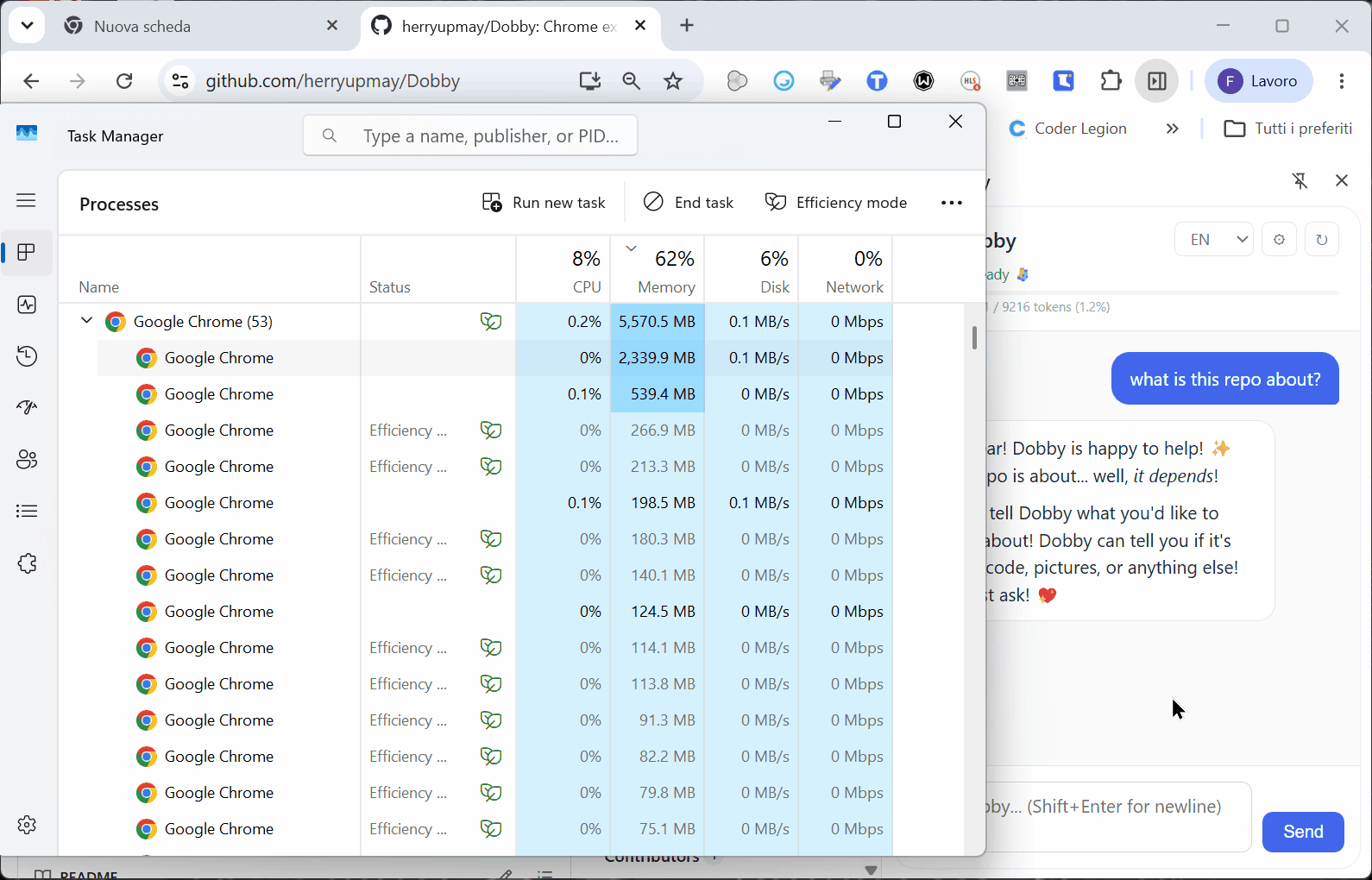Screen dimensions: 1372x880
Task: Click the blue T extension icon
Action: point(877,81)
